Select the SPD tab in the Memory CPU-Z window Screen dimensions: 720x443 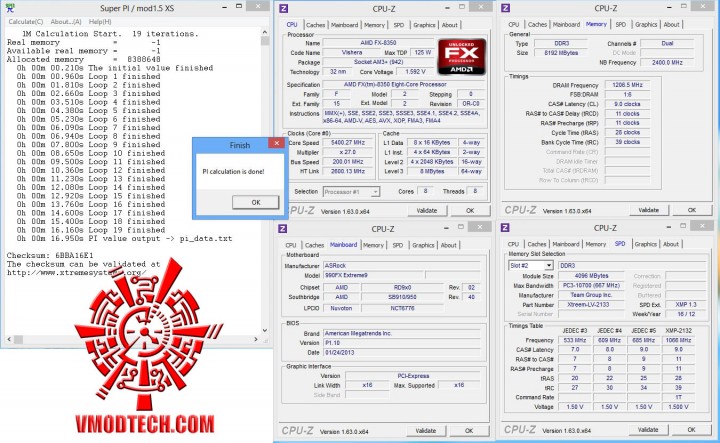point(621,24)
